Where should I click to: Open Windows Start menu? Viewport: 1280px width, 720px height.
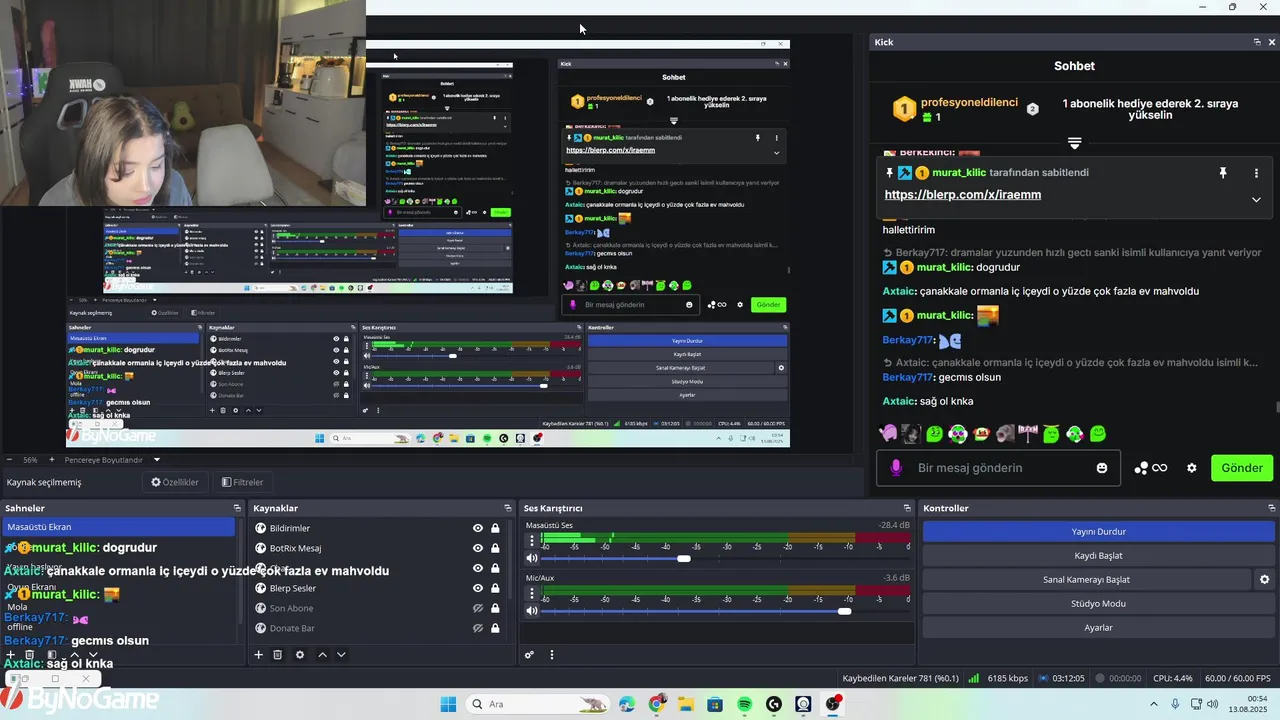point(448,704)
